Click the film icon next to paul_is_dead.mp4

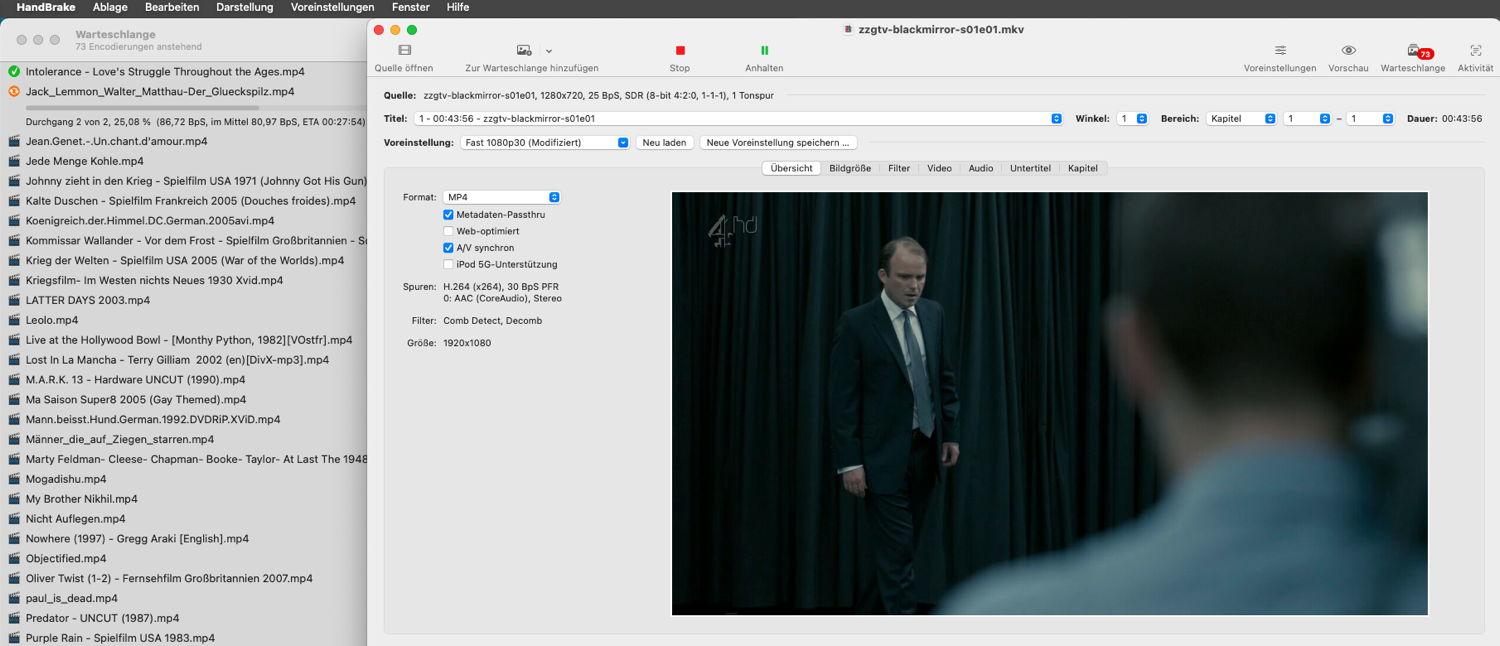(x=14, y=598)
